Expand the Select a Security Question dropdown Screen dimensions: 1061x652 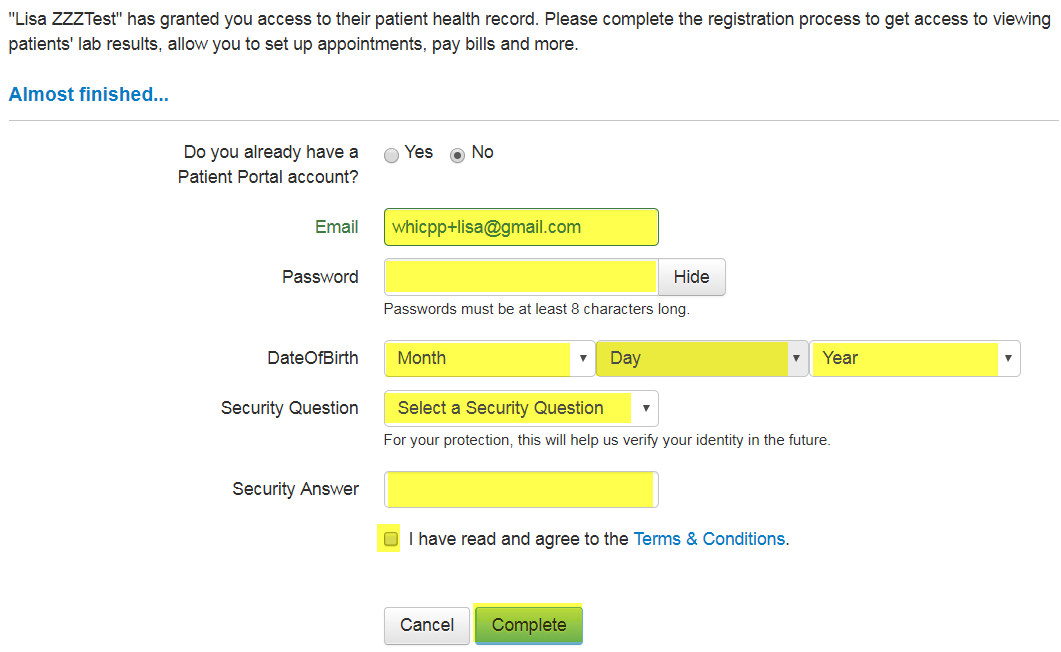512,408
